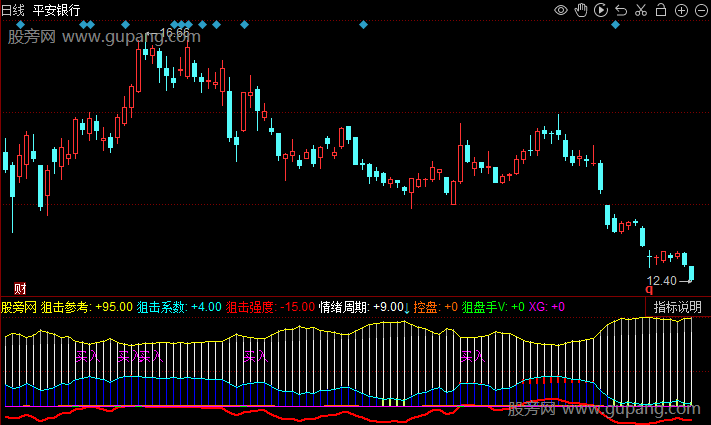This screenshot has height=425, width=711.
Task: Click the rightmost 买入 signal in the indicator pane
Action: [472, 357]
